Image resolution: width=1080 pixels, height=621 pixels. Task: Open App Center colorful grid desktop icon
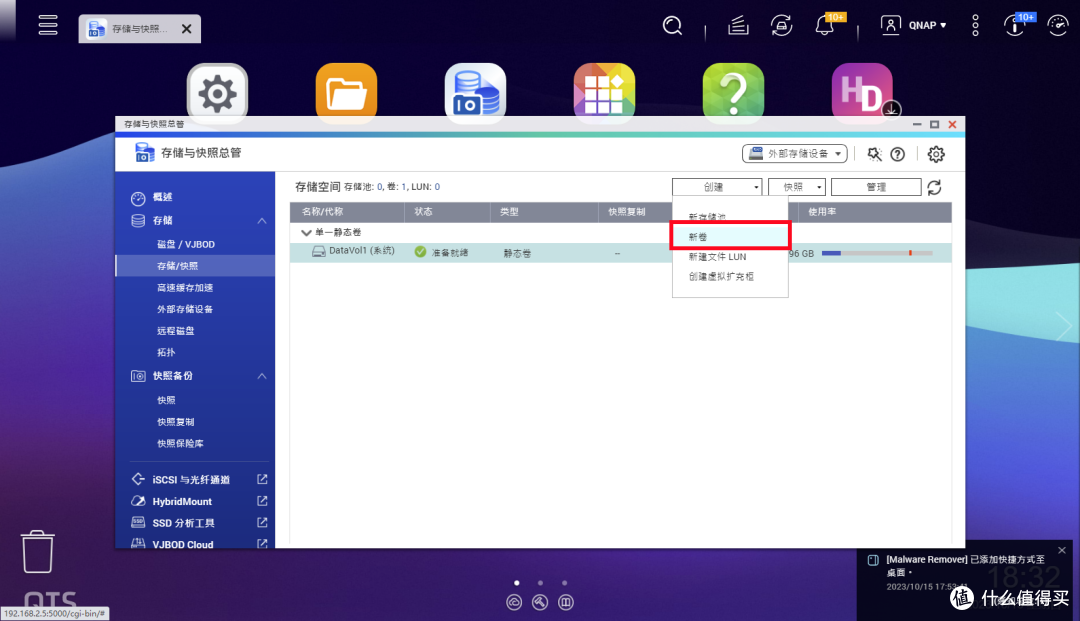coord(604,94)
